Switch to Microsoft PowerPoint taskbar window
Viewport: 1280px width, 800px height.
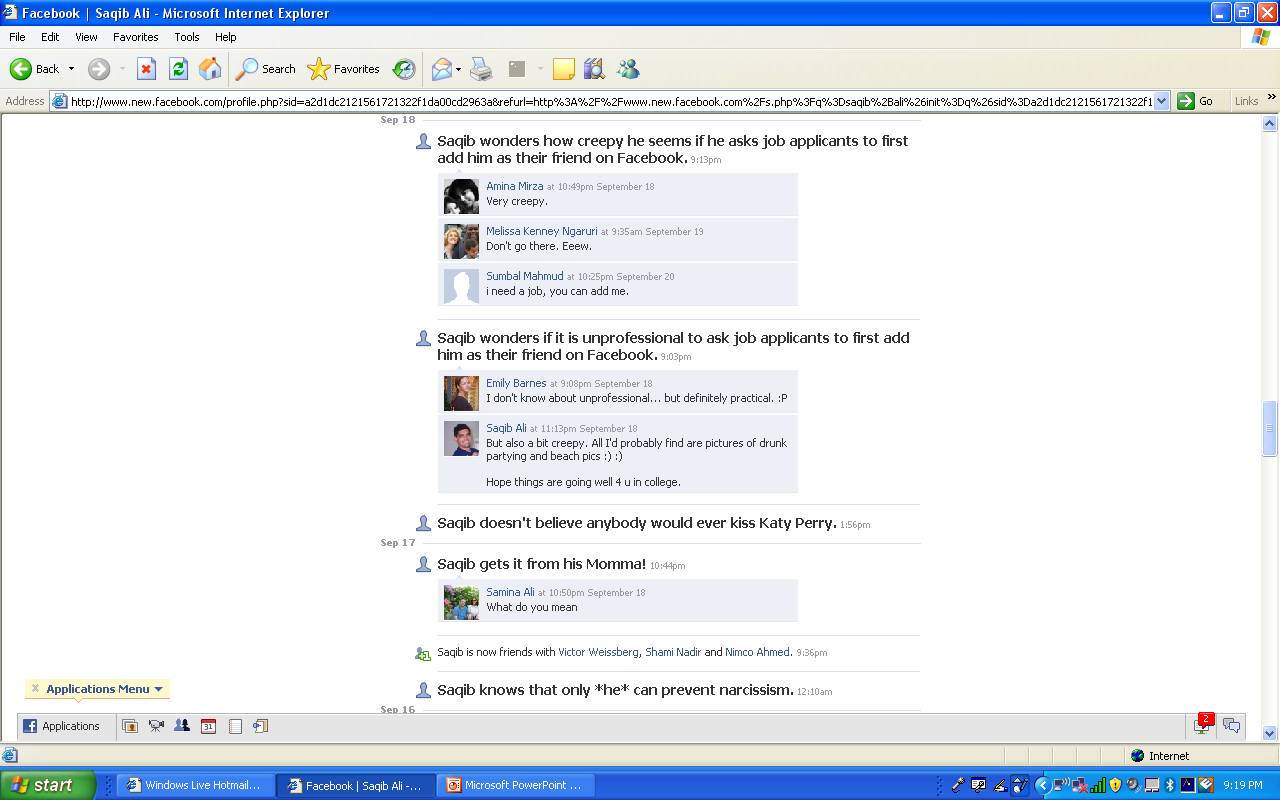514,785
